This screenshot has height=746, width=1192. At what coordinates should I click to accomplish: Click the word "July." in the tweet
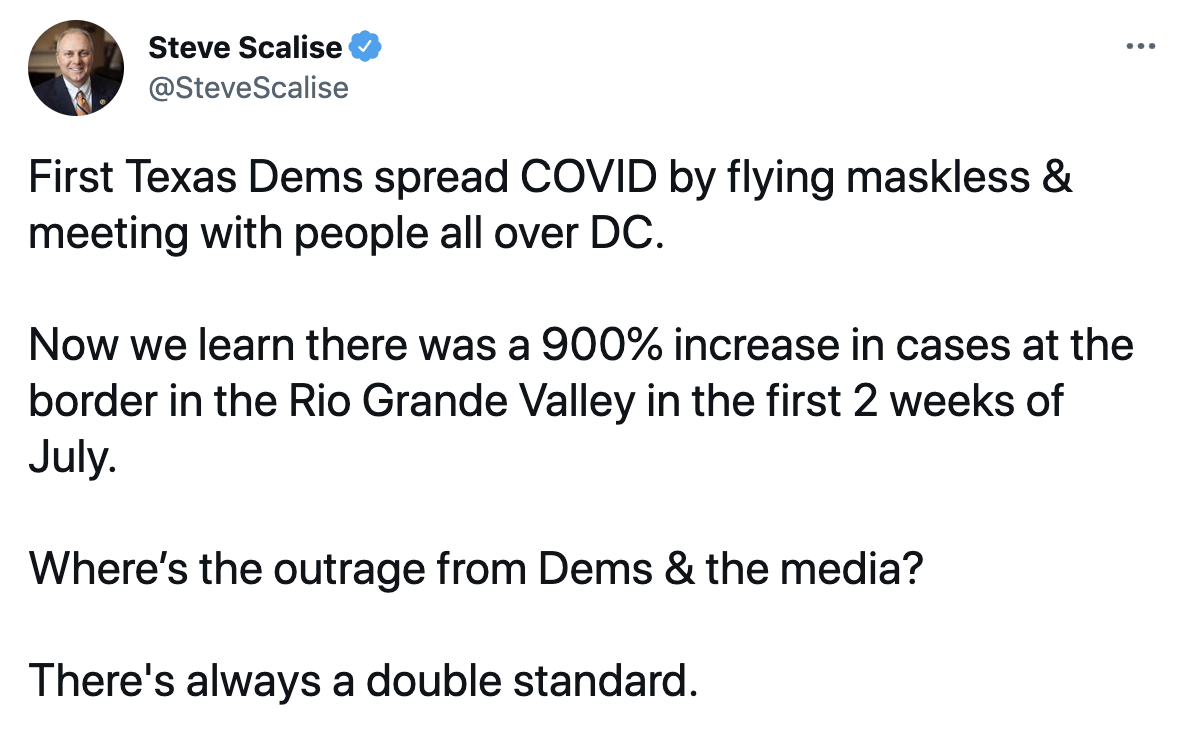(72, 459)
